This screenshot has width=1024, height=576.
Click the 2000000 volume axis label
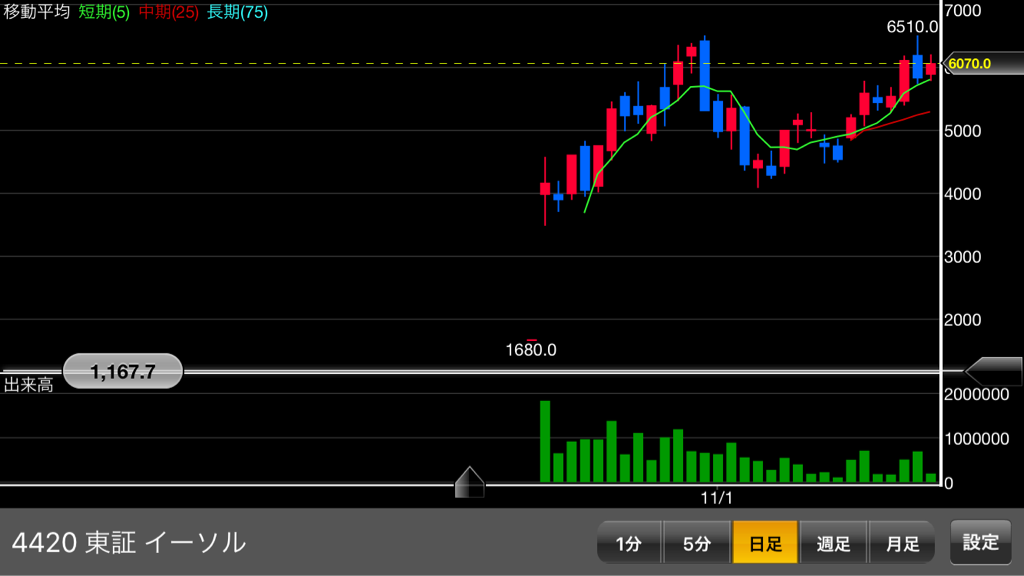976,394
